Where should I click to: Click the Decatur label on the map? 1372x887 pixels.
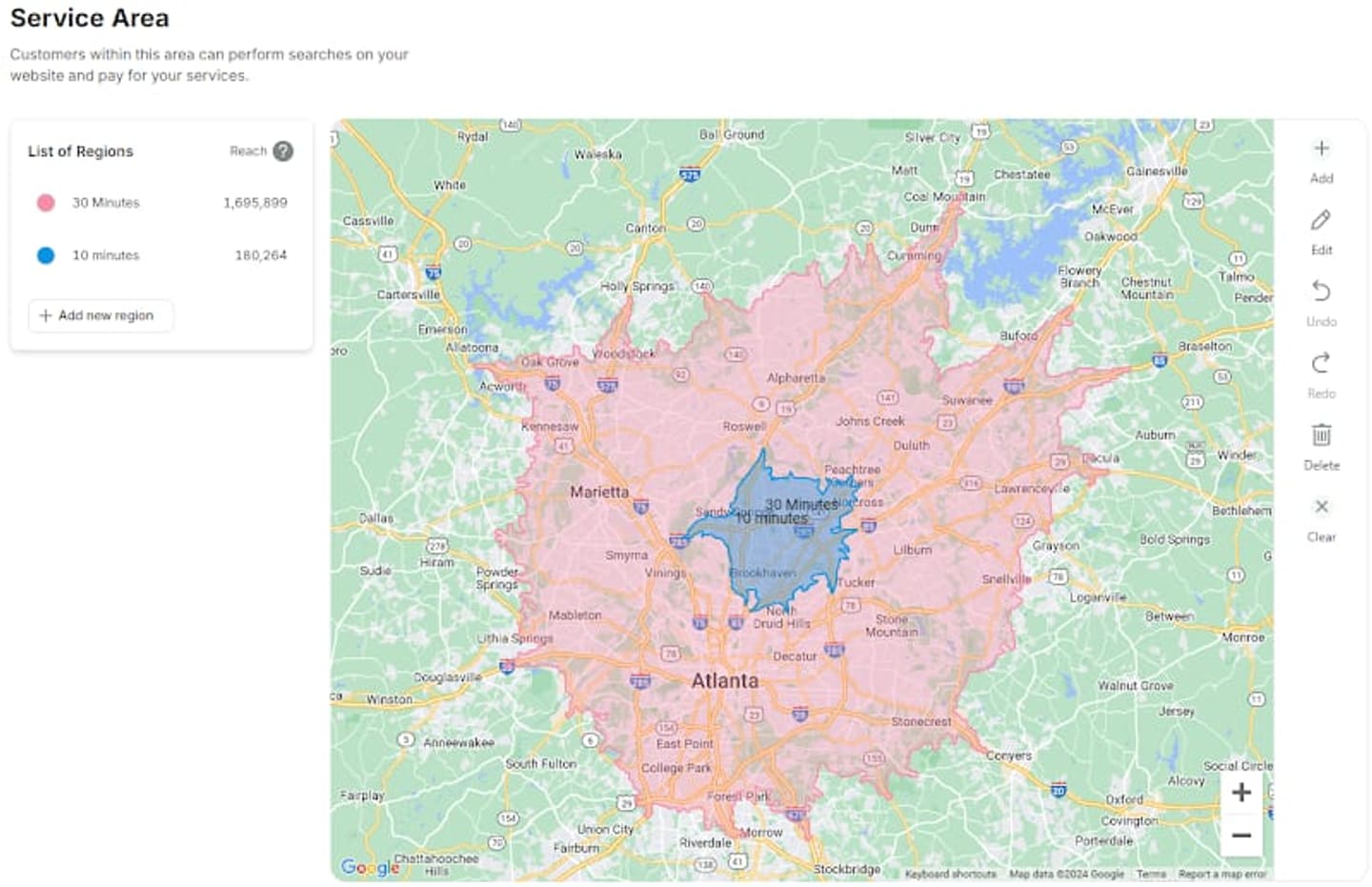[x=795, y=656]
